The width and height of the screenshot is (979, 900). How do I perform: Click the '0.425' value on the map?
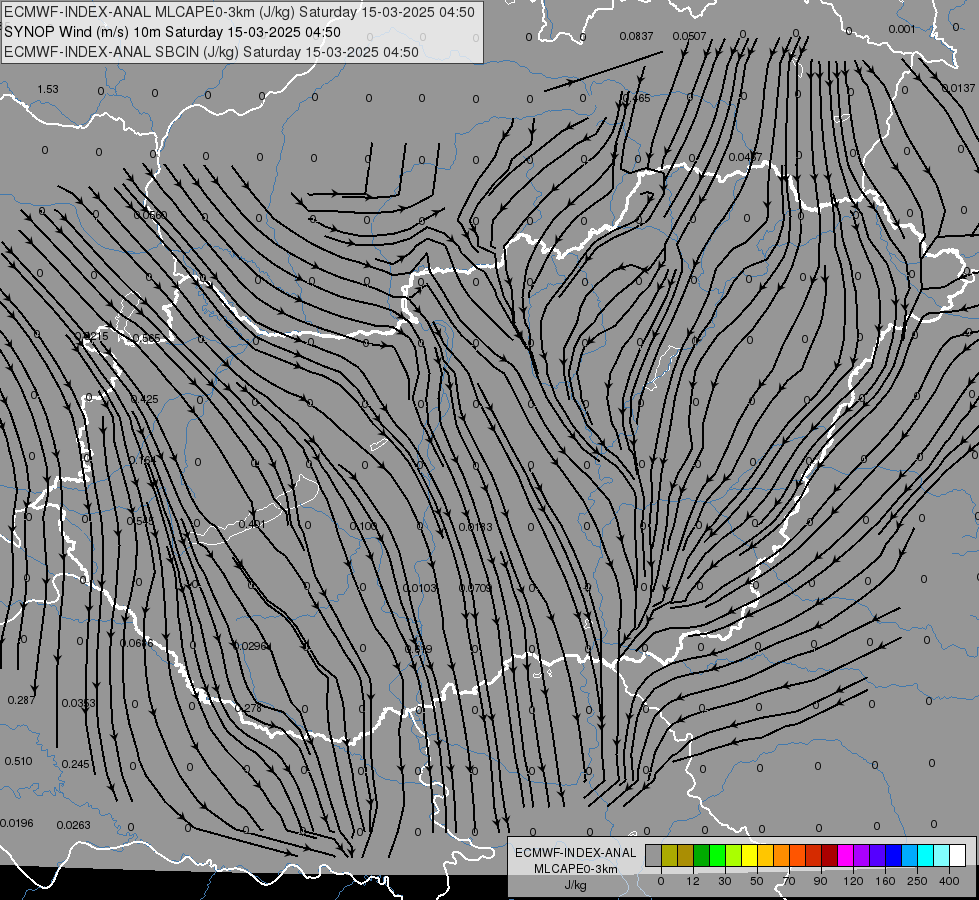144,399
